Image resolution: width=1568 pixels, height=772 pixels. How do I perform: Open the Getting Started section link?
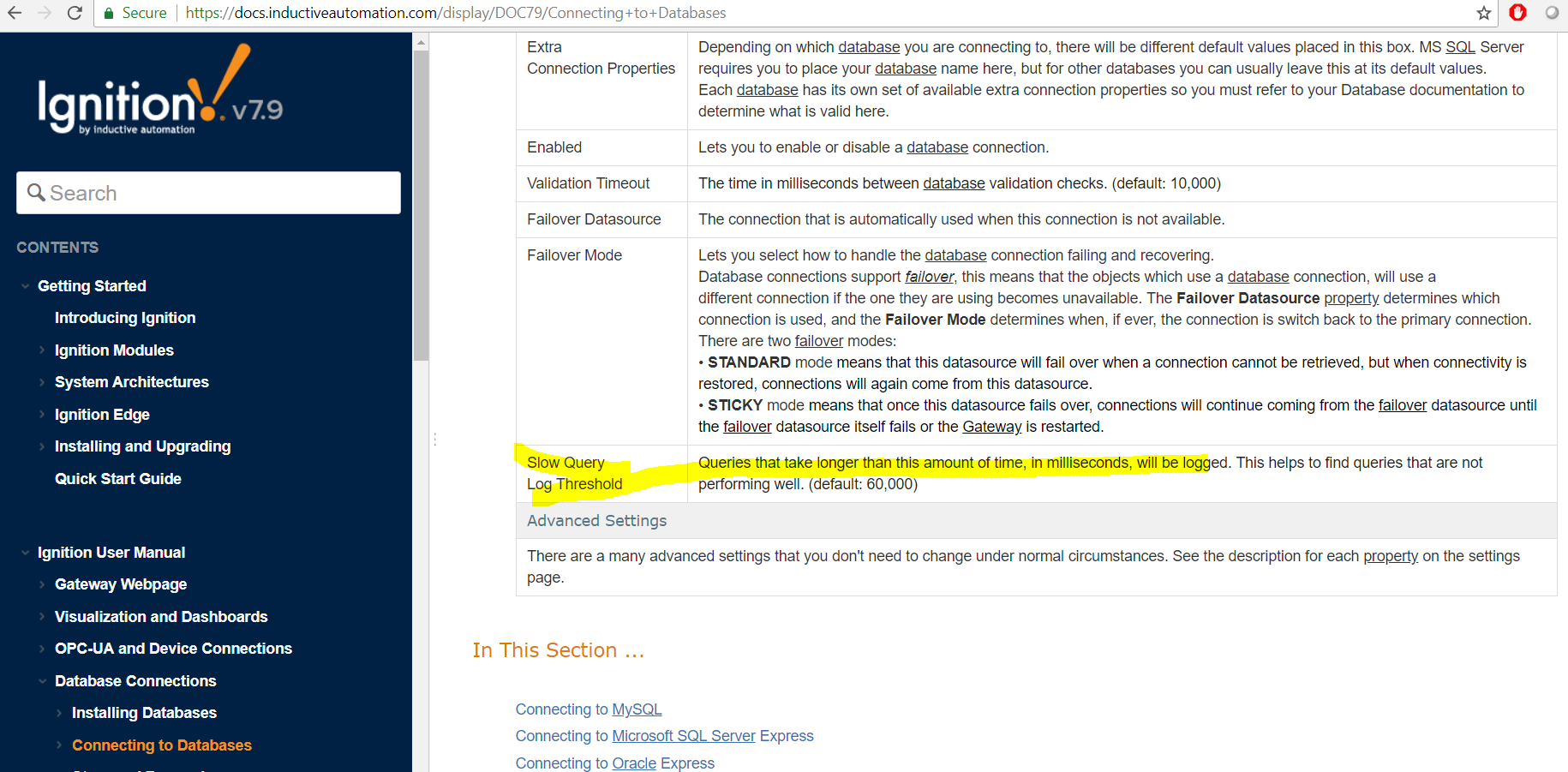[x=92, y=286]
